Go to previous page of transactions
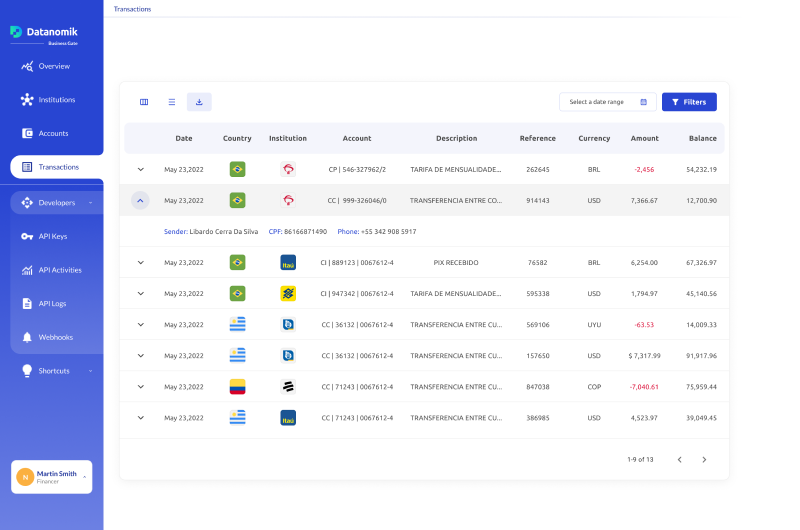The width and height of the screenshot is (800, 530). (680, 460)
